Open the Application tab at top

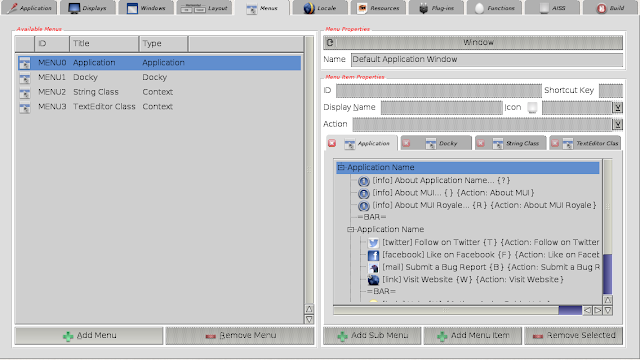click(29, 8)
